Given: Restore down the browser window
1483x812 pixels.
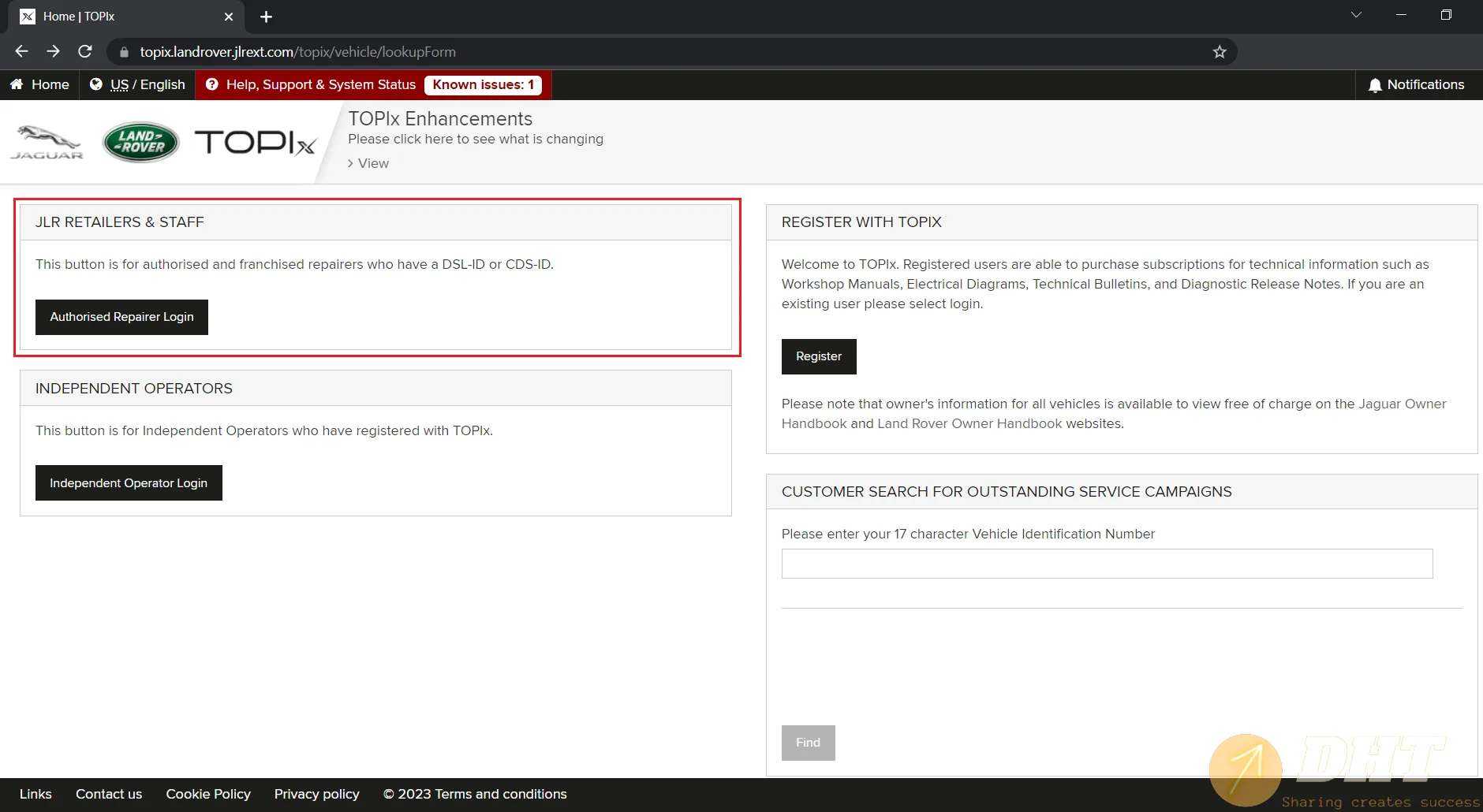Looking at the screenshot, I should tap(1446, 15).
